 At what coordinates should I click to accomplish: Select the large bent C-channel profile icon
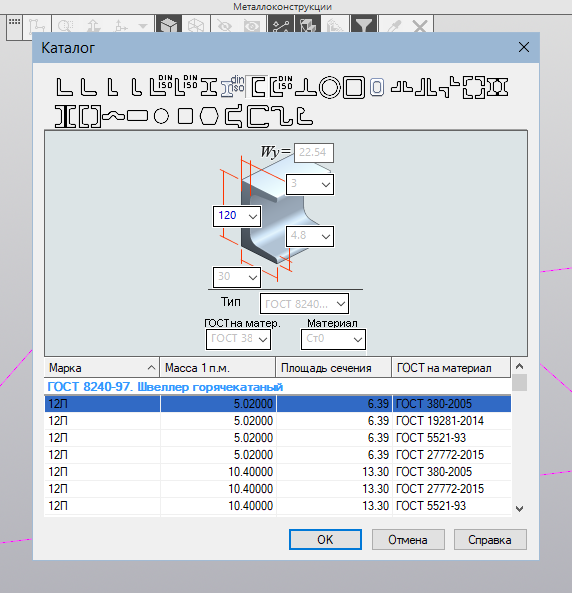tap(258, 116)
